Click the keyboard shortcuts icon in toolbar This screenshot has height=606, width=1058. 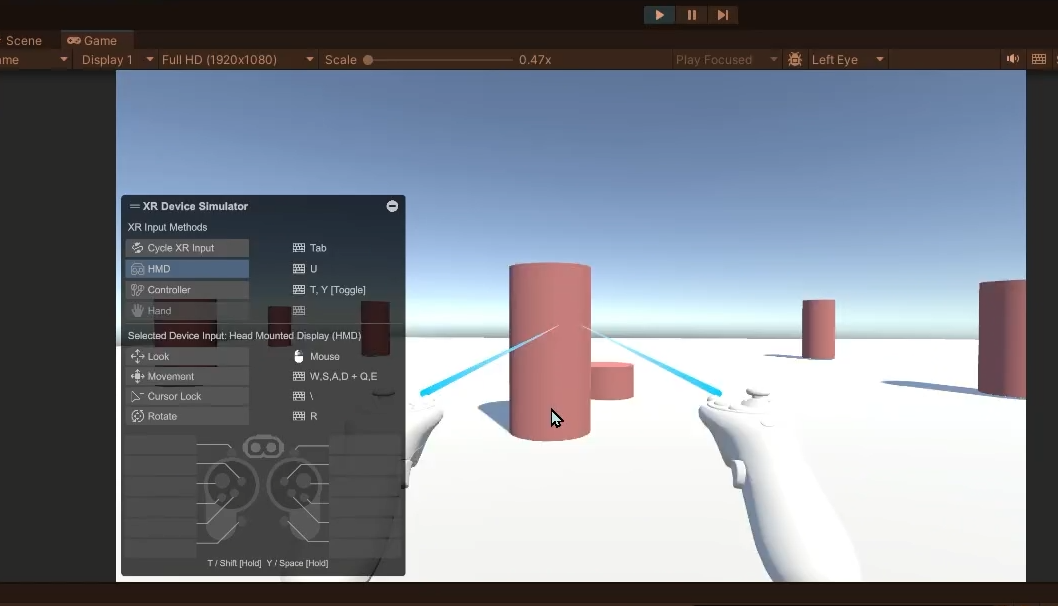(x=1039, y=59)
